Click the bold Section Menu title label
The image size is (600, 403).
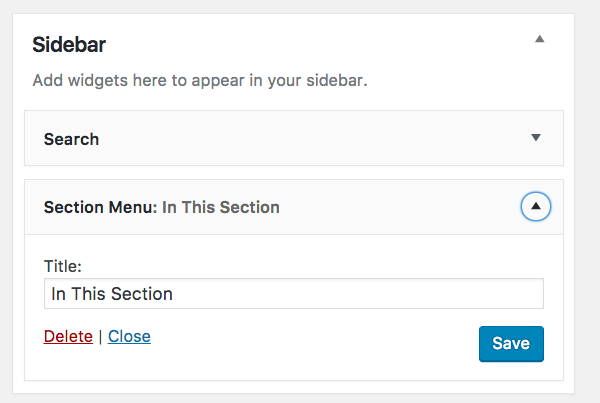pos(100,208)
